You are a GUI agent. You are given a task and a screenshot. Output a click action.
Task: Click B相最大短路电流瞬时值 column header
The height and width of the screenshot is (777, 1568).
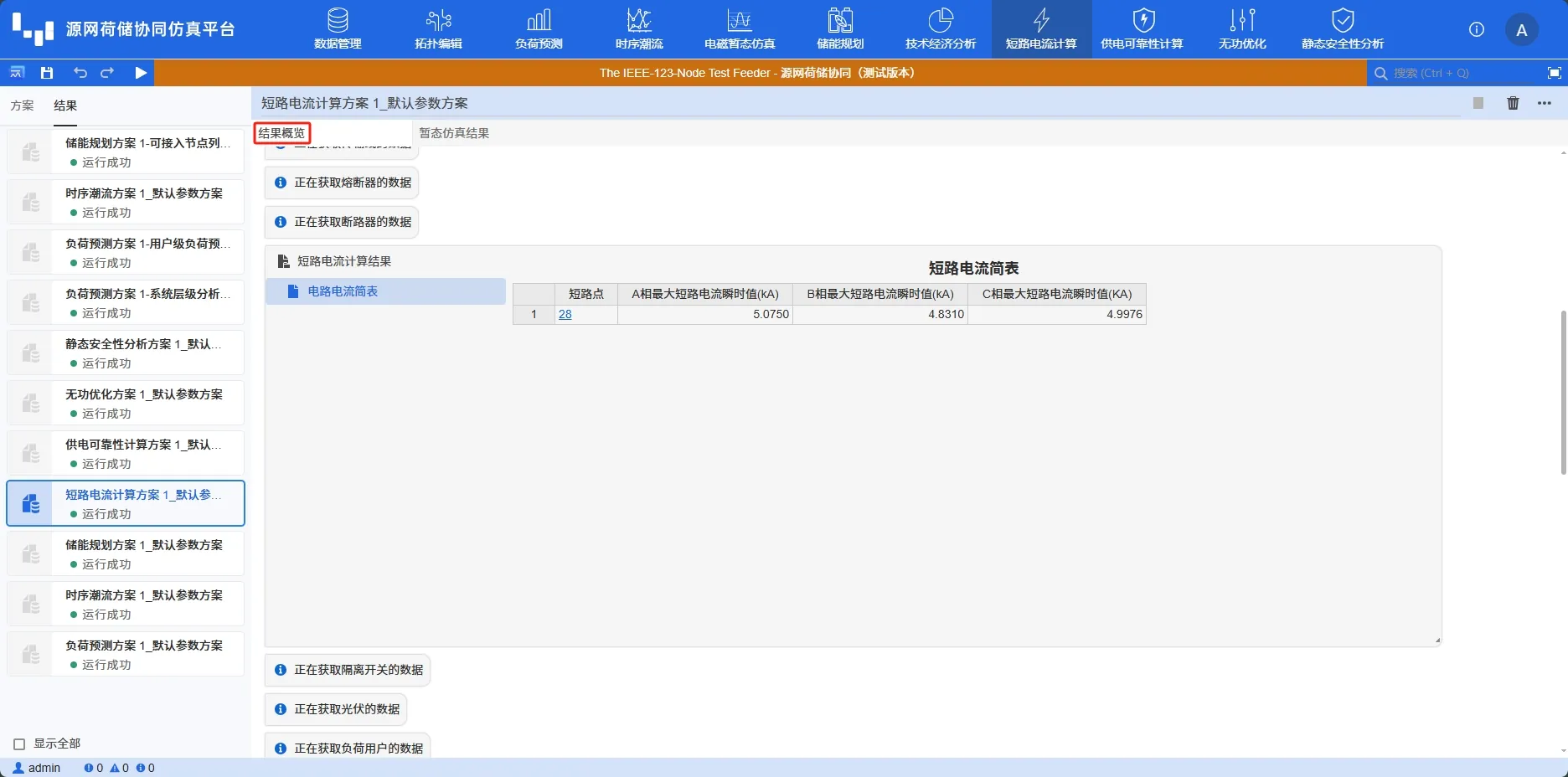coord(880,294)
